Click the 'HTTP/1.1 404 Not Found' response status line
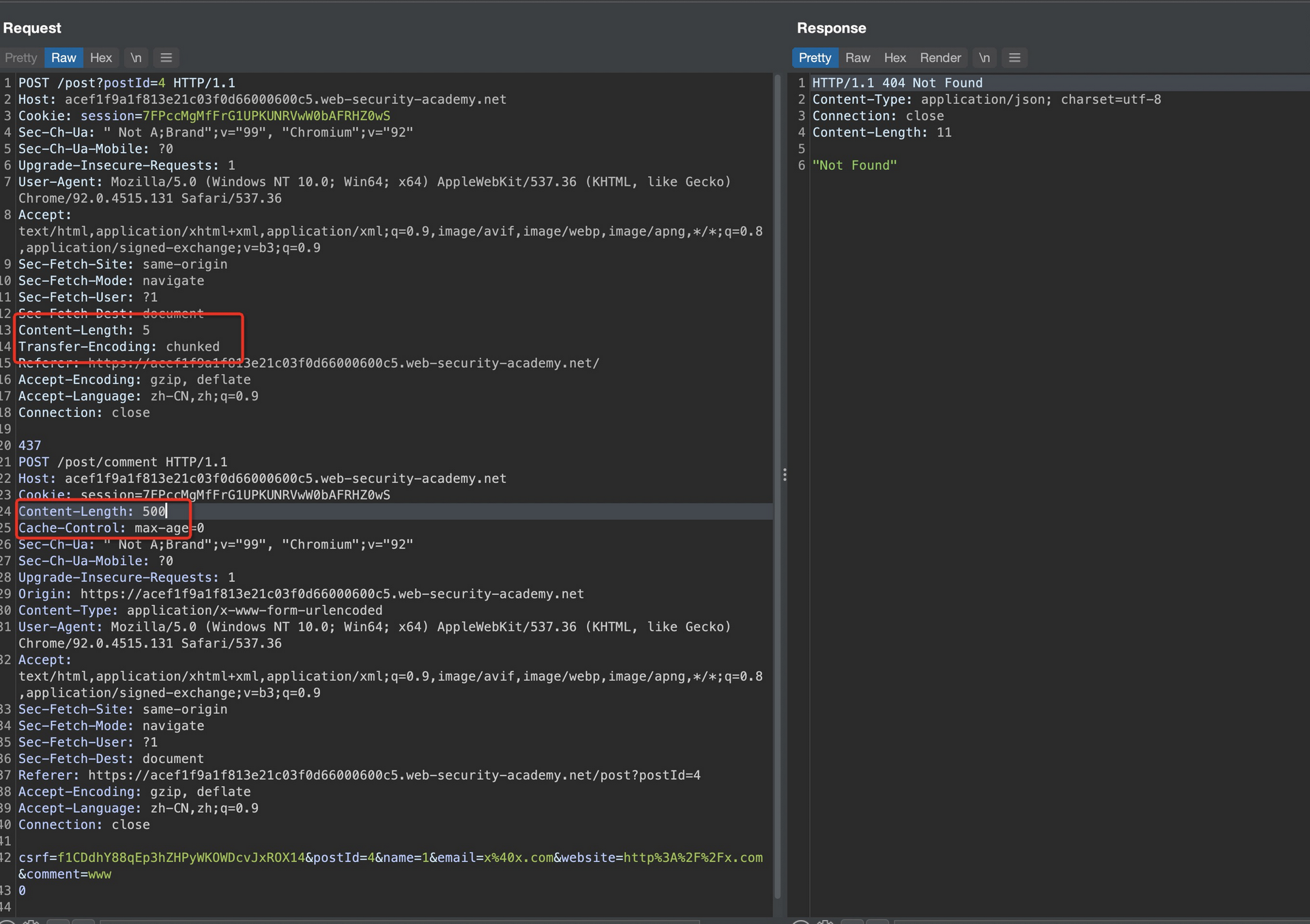This screenshot has width=1310, height=924. [x=897, y=83]
